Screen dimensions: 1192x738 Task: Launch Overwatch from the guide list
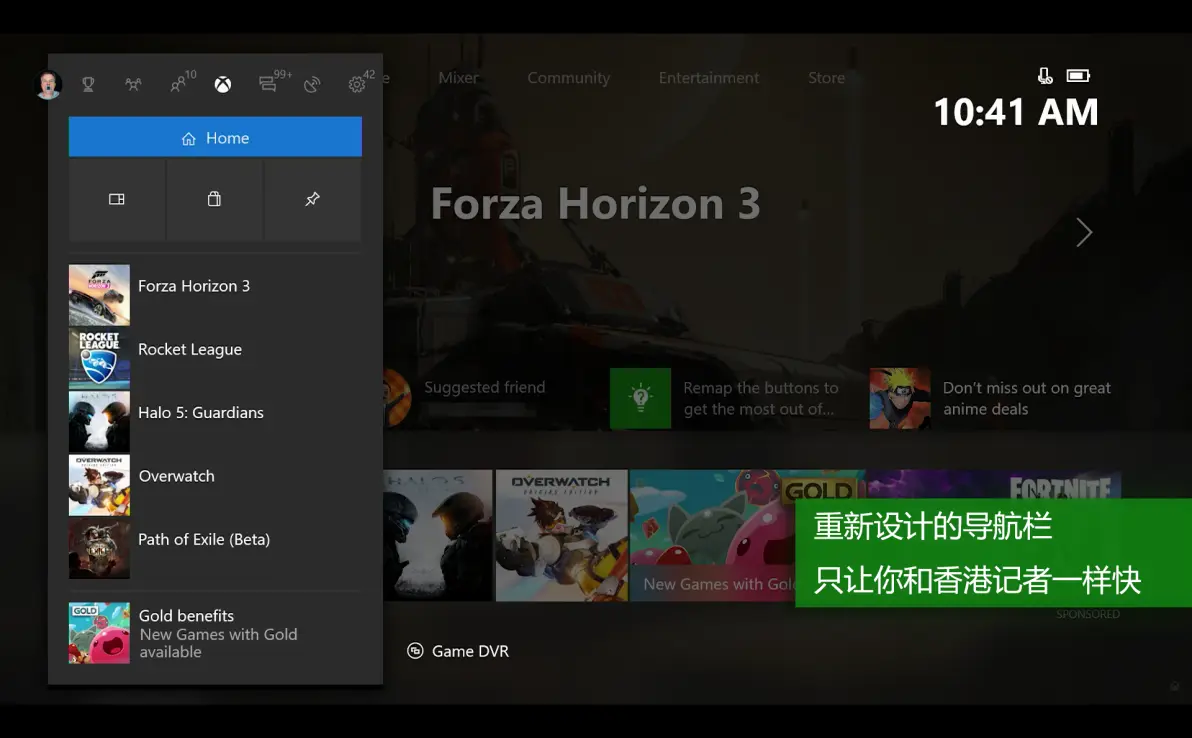pos(215,485)
